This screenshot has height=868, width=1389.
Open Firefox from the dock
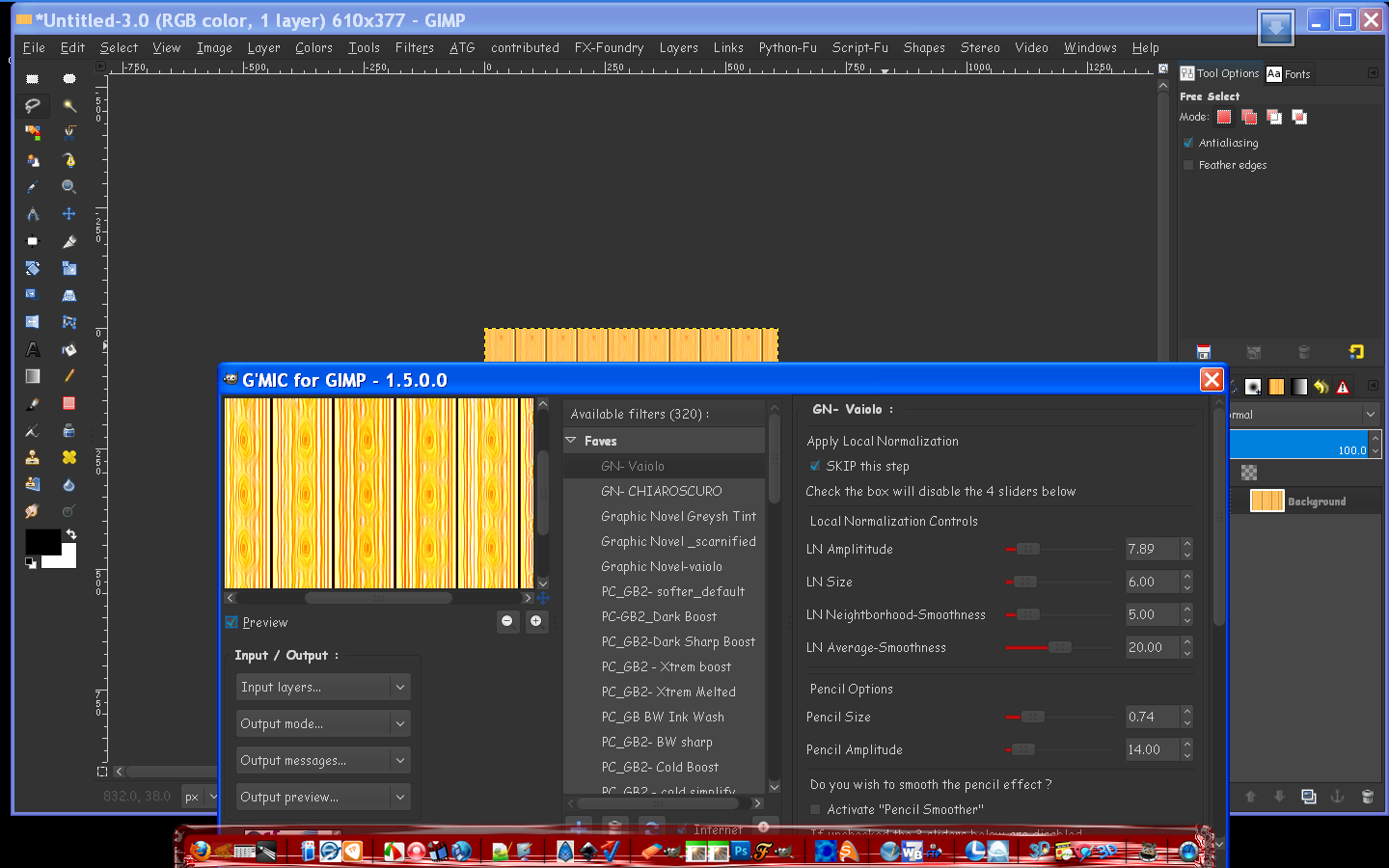pos(200,851)
